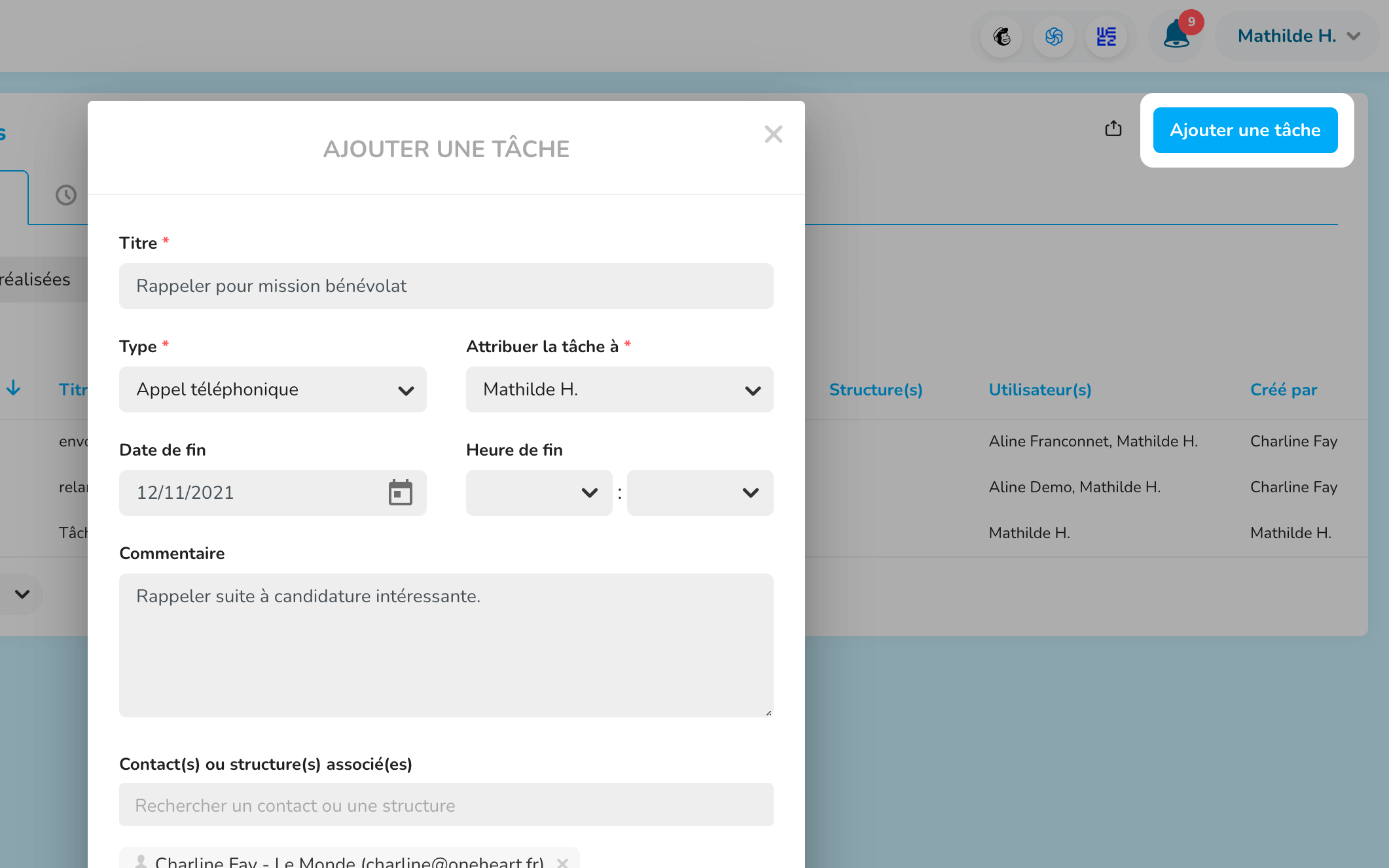The width and height of the screenshot is (1389, 868).
Task: Sort by Créé par column header
Action: point(1283,389)
